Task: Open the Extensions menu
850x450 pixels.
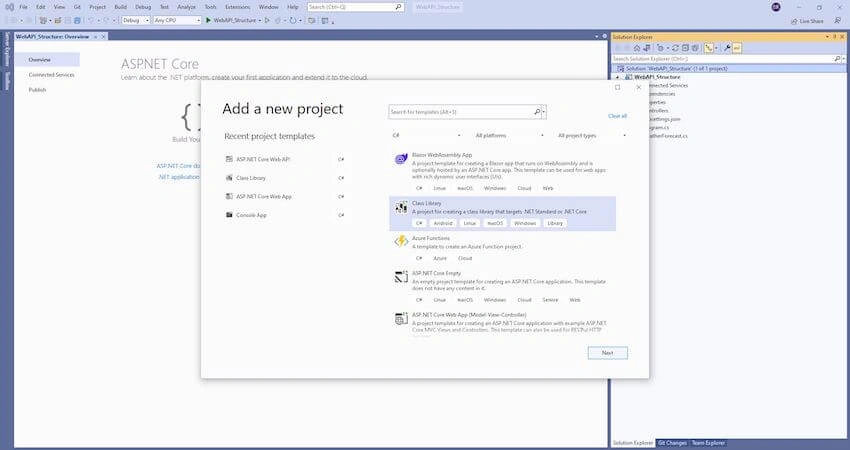Action: 237,7
